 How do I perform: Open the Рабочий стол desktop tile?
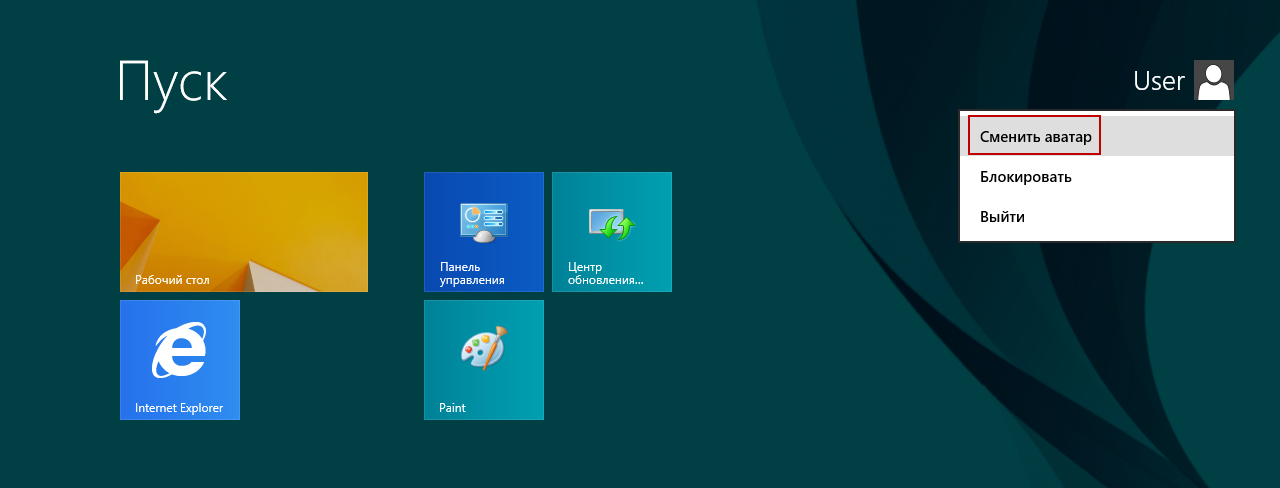point(244,232)
